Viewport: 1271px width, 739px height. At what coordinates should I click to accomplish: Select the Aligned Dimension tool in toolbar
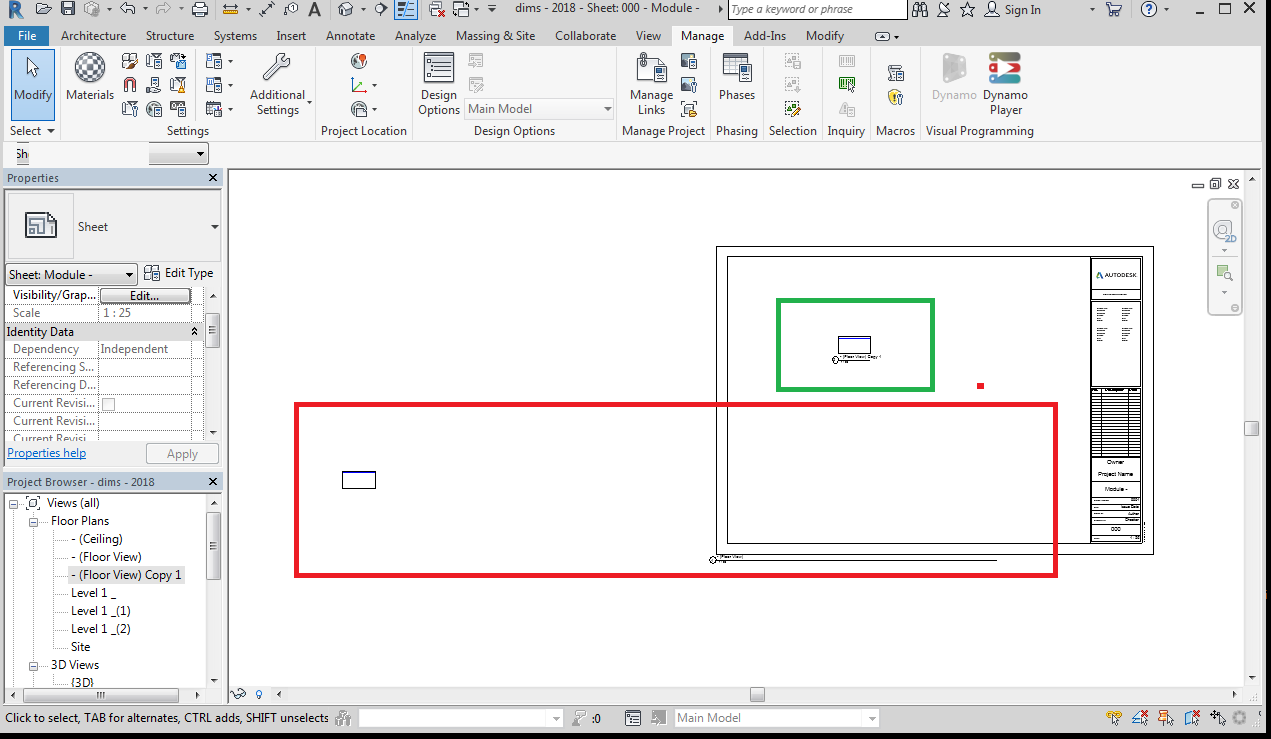tap(266, 10)
